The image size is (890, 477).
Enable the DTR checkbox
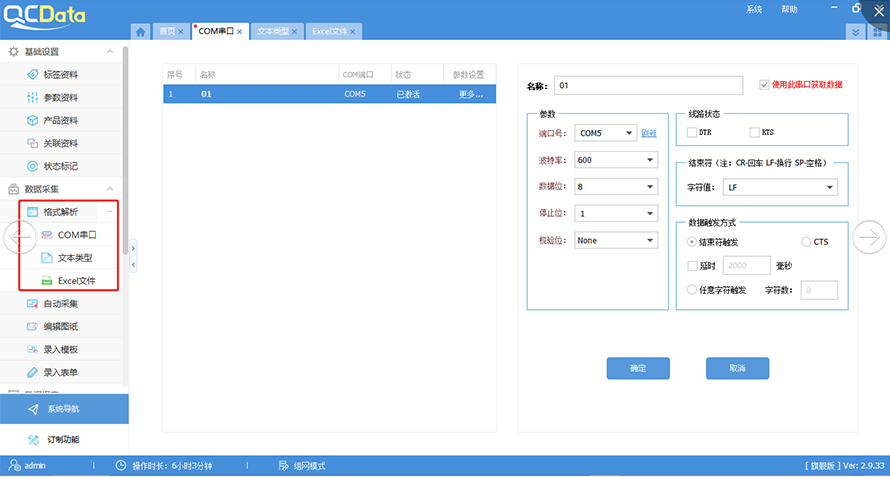coord(692,132)
